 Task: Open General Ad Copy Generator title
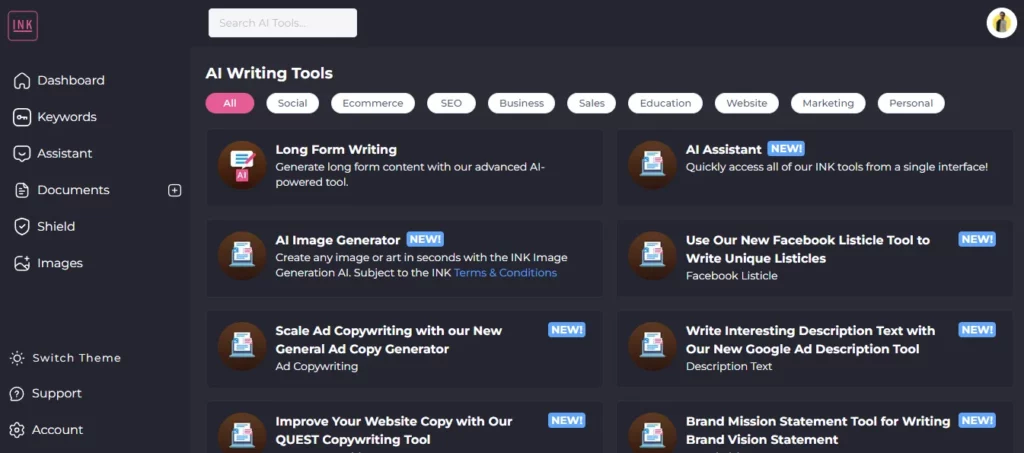[x=389, y=340]
